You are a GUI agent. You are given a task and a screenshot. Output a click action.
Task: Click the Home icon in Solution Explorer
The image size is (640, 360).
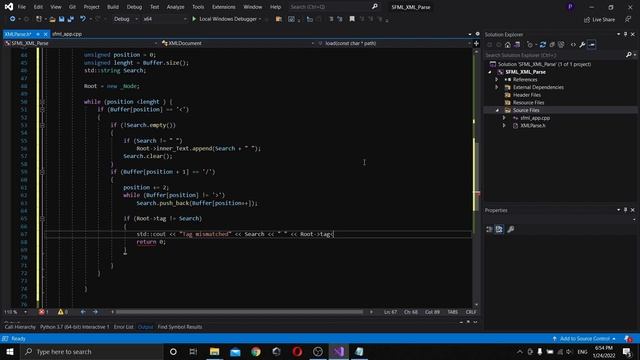coord(507,45)
